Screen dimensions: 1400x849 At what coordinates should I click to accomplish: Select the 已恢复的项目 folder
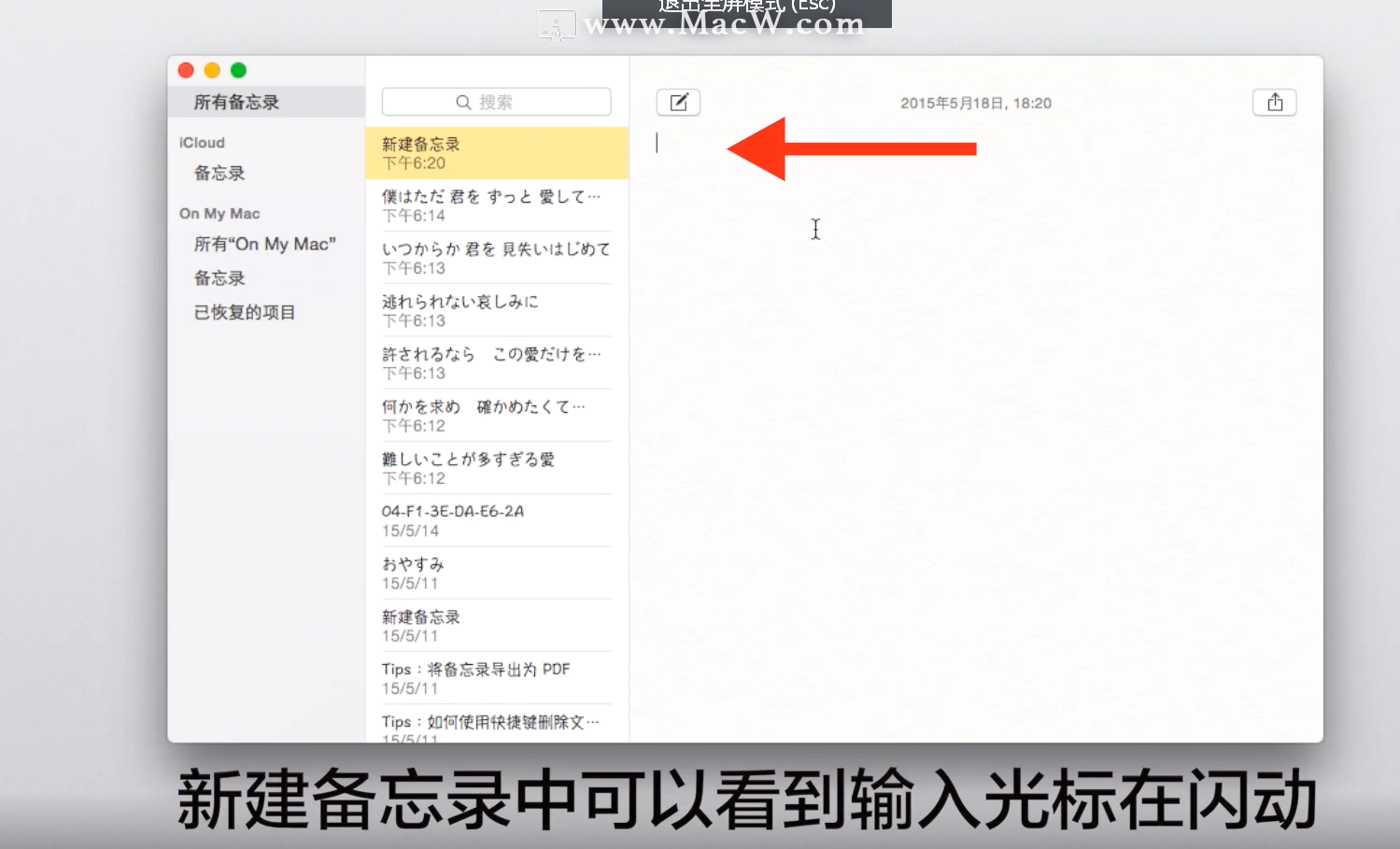pos(244,312)
